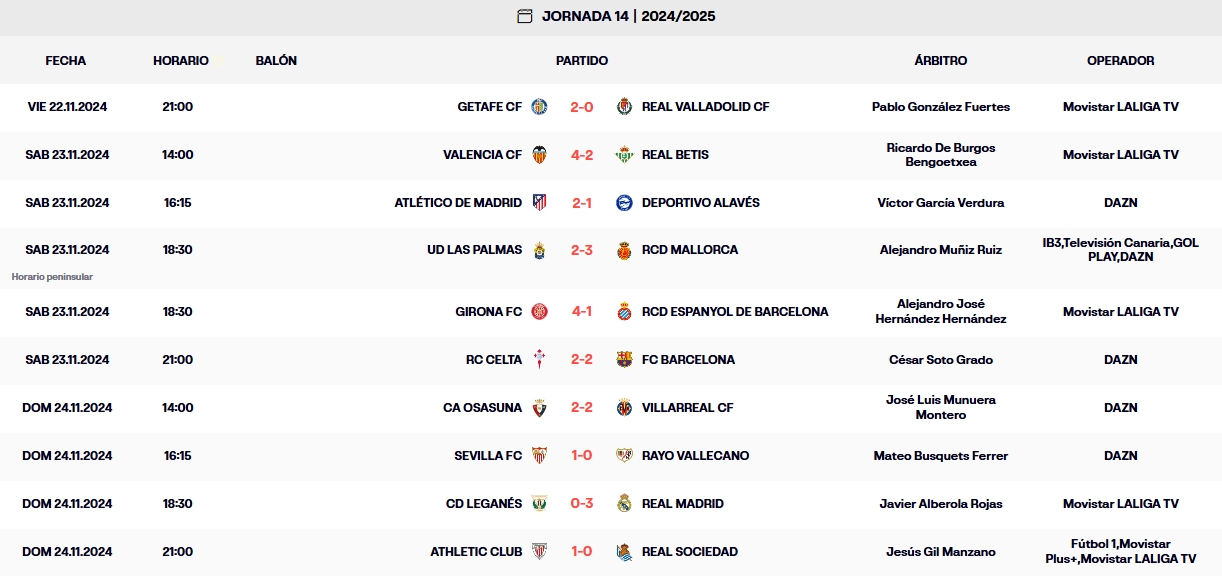Click referee Jesús Gil Manzano's name
Screen dimensions: 1222x576
(x=941, y=551)
